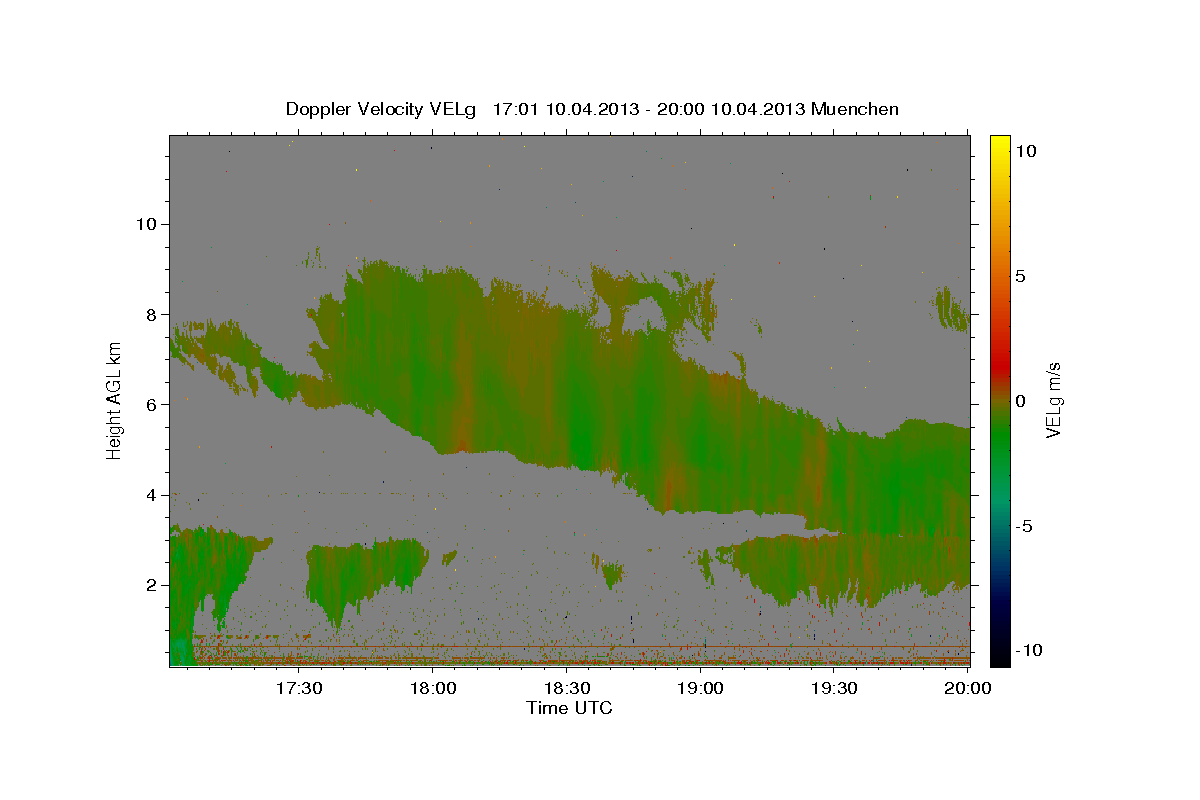Click the '18:00' time axis label
Viewport: 1200px width, 800px height.
tap(434, 688)
